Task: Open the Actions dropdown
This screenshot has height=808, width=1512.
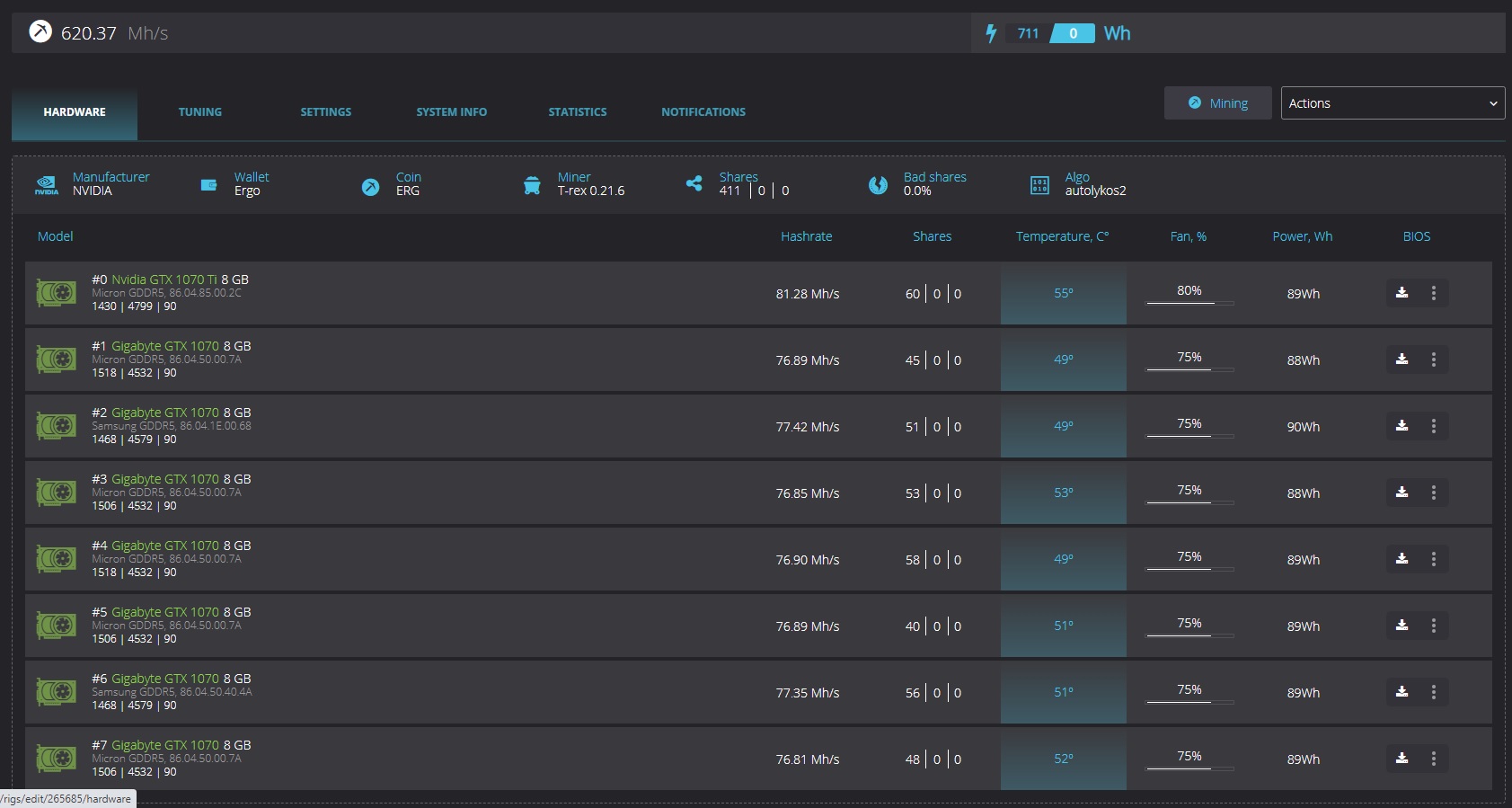Action: (1392, 103)
